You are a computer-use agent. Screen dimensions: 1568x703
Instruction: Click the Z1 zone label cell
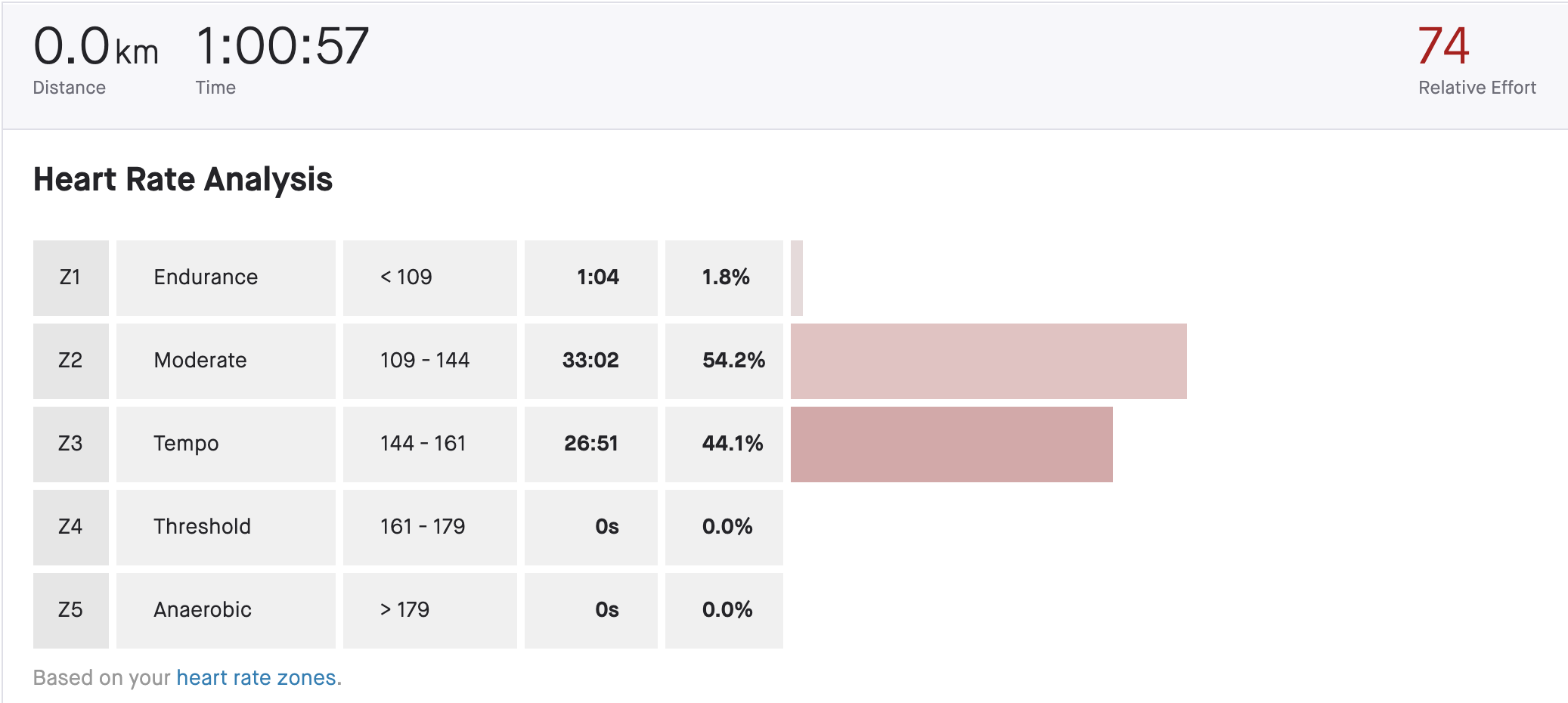tap(70, 277)
